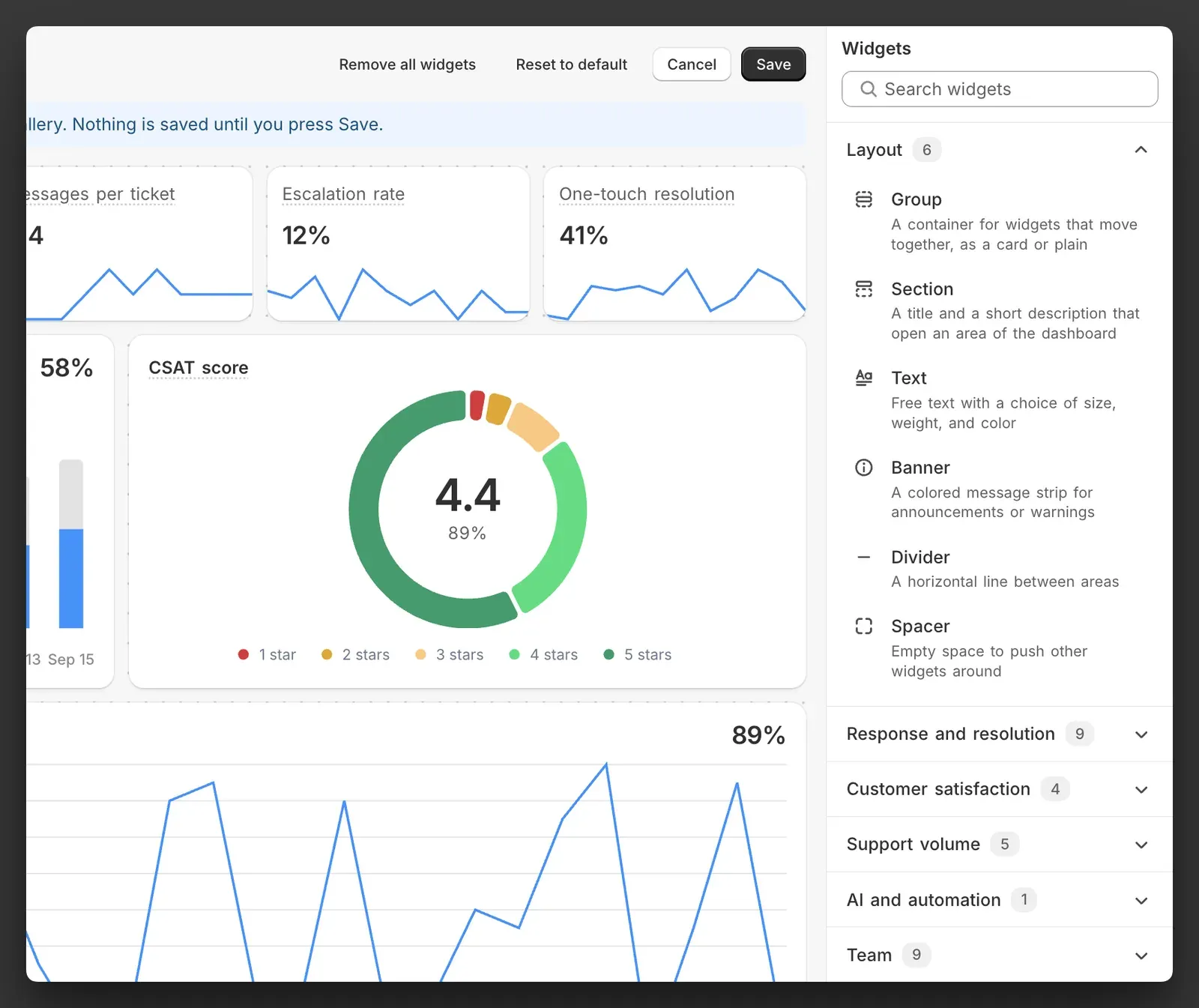Click Remove all widgets

(x=407, y=64)
